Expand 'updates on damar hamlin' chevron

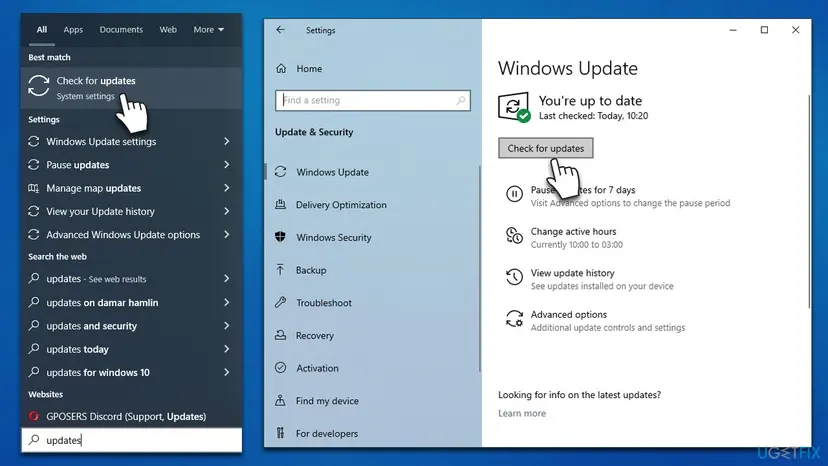[x=227, y=302]
